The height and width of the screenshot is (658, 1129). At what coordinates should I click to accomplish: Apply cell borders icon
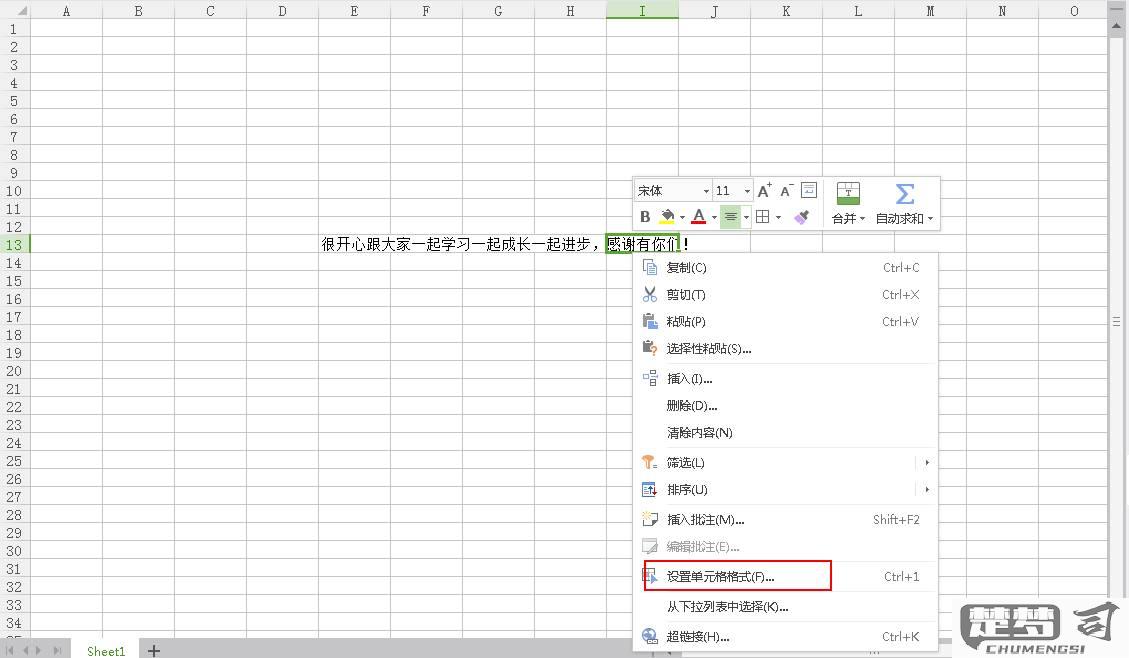click(763, 217)
